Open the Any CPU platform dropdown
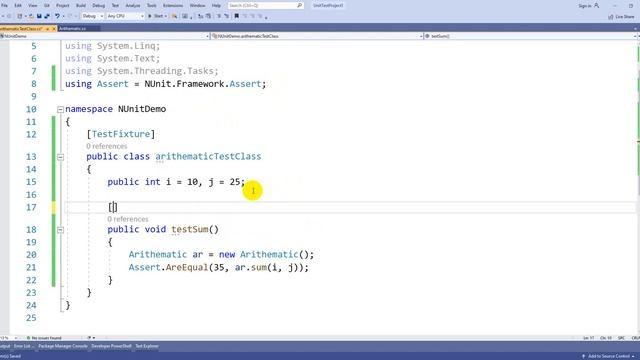 pos(125,16)
